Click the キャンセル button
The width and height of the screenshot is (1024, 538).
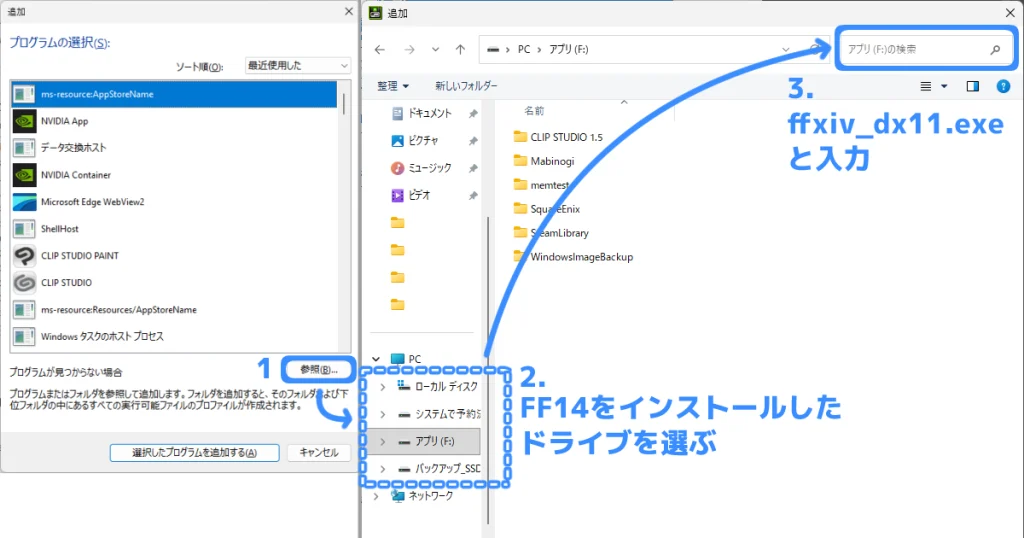(x=319, y=452)
